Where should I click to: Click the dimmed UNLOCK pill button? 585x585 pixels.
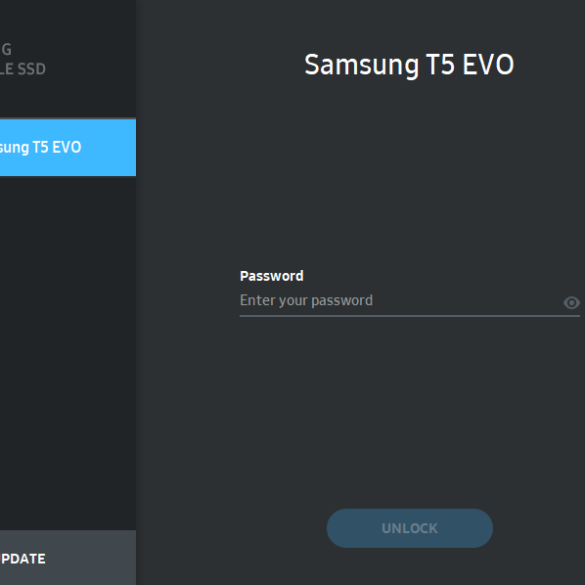click(410, 528)
